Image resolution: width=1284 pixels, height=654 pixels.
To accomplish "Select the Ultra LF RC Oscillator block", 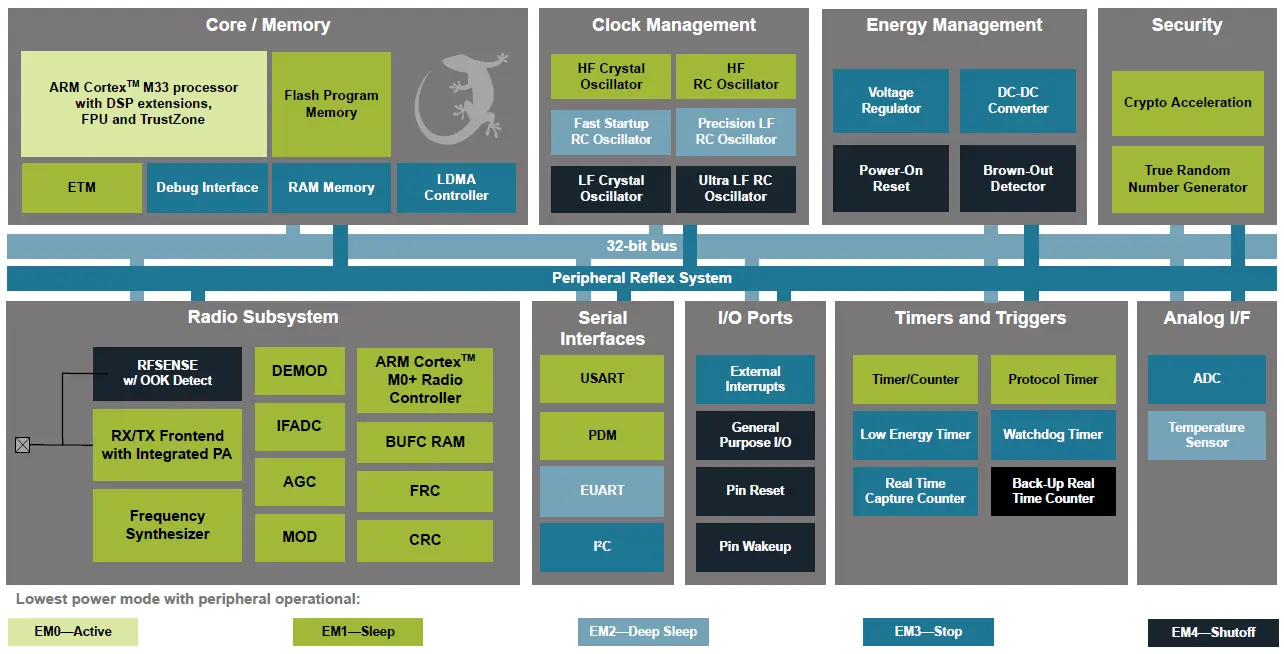I will click(735, 189).
